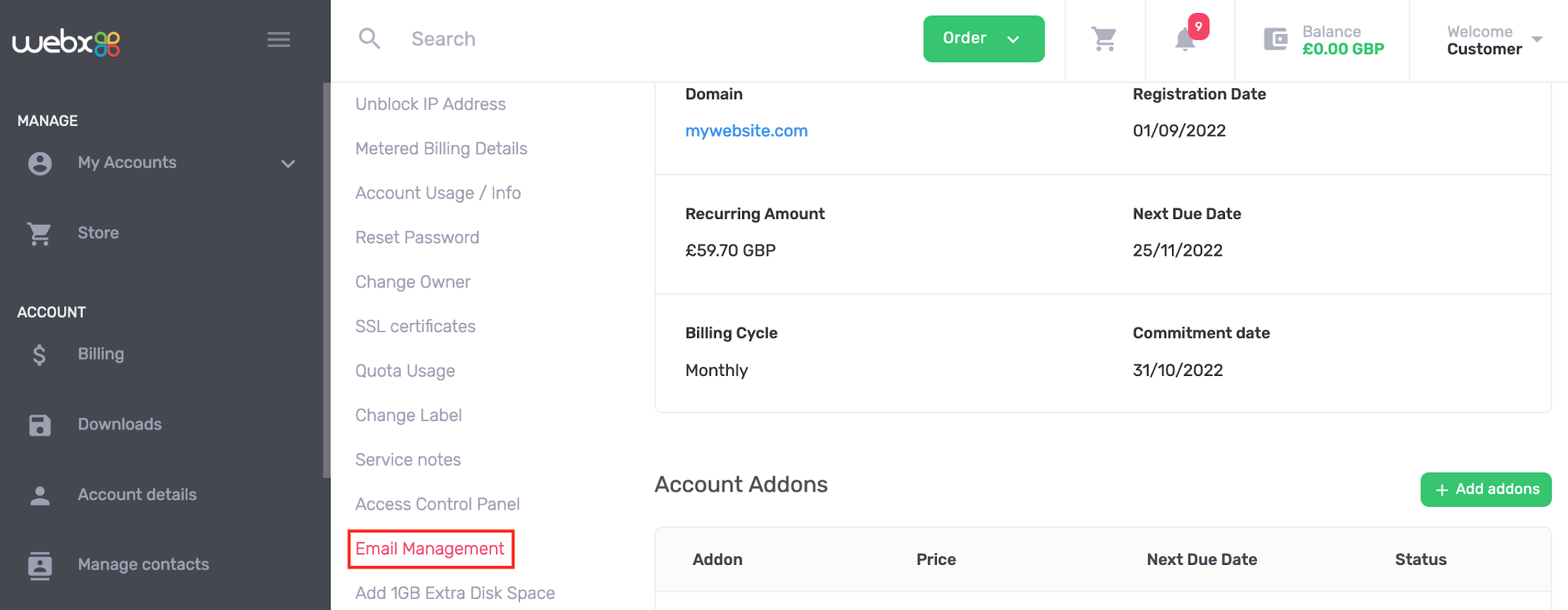Type in the Search field
The width and height of the screenshot is (1568, 610).
[x=588, y=39]
